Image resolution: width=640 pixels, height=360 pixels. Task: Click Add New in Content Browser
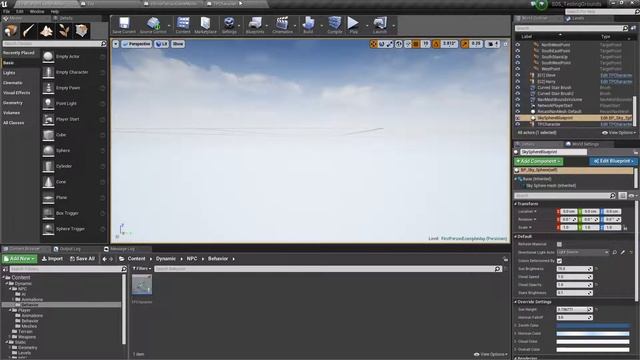pyautogui.click(x=19, y=259)
